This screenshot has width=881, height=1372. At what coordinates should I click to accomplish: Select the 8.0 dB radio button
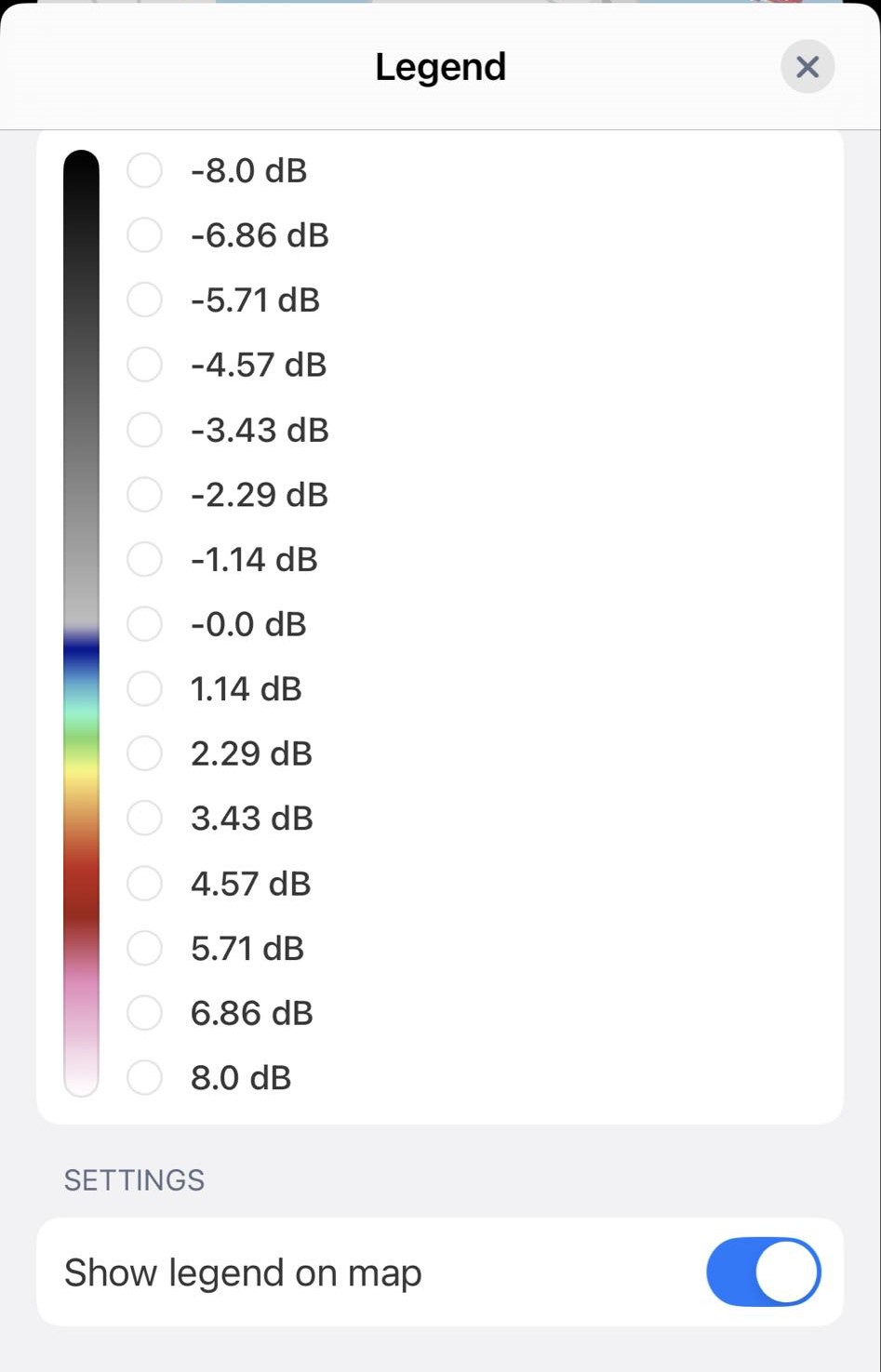(144, 1077)
